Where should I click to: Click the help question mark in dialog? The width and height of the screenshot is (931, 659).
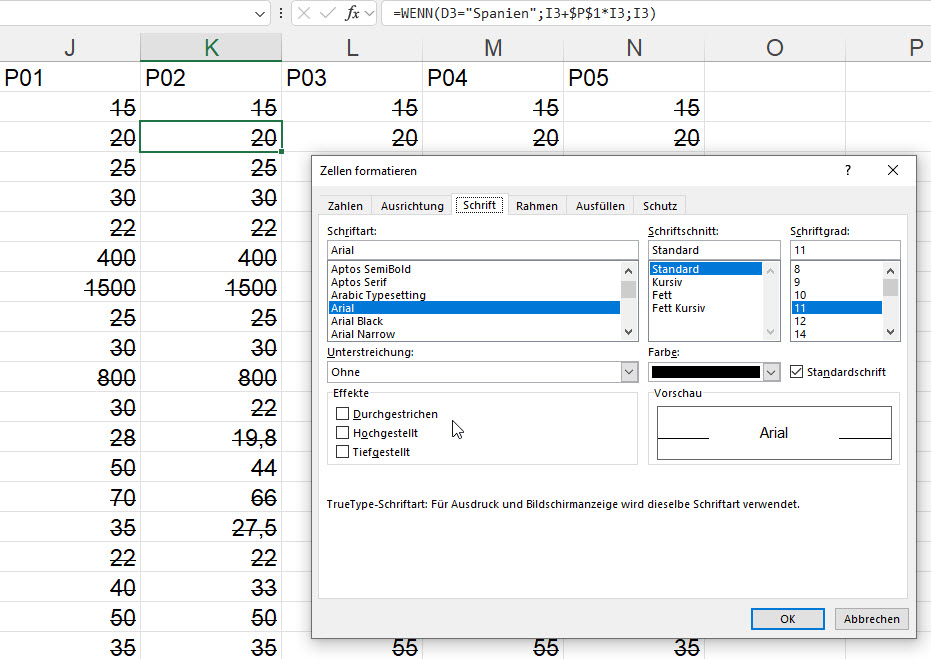tap(848, 171)
